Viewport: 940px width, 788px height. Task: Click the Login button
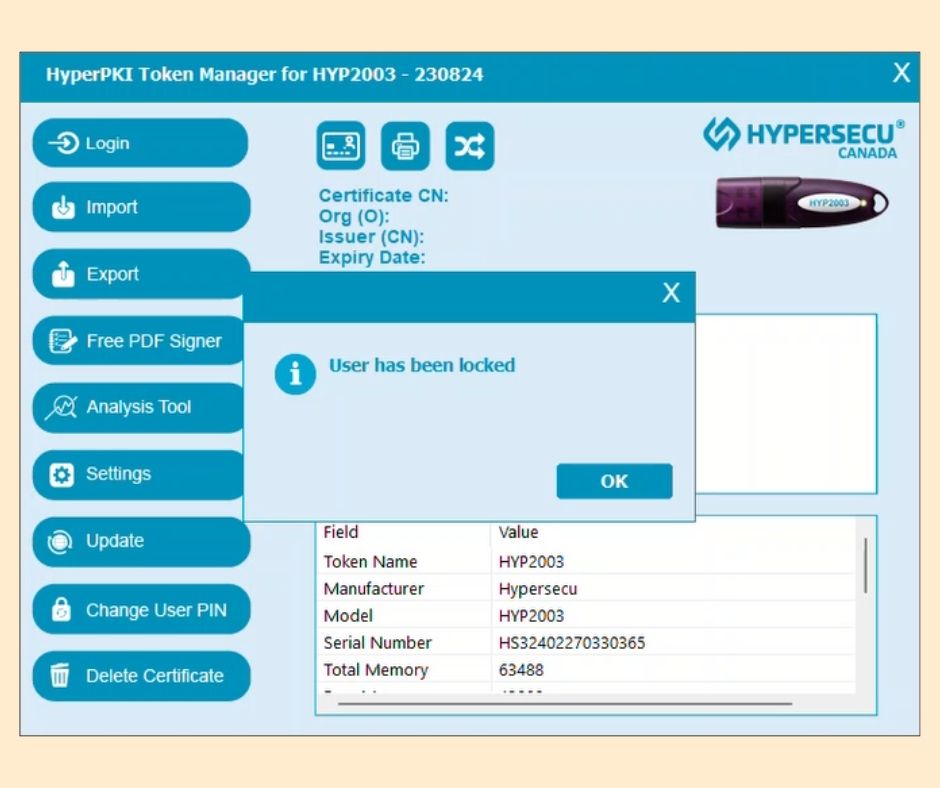point(140,143)
